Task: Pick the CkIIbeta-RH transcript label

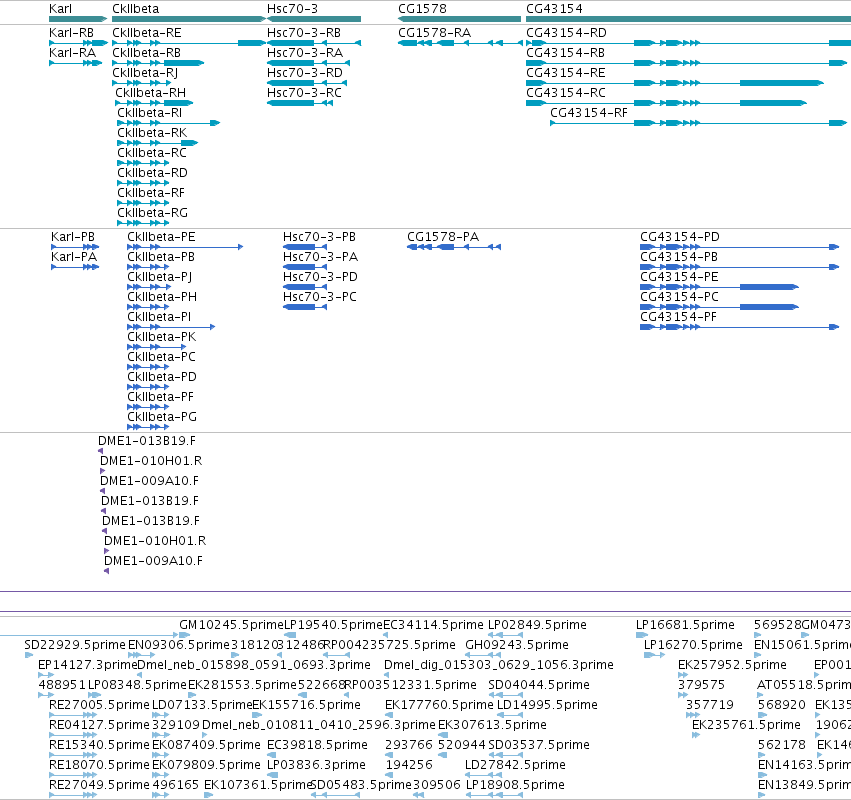Action: pos(150,93)
